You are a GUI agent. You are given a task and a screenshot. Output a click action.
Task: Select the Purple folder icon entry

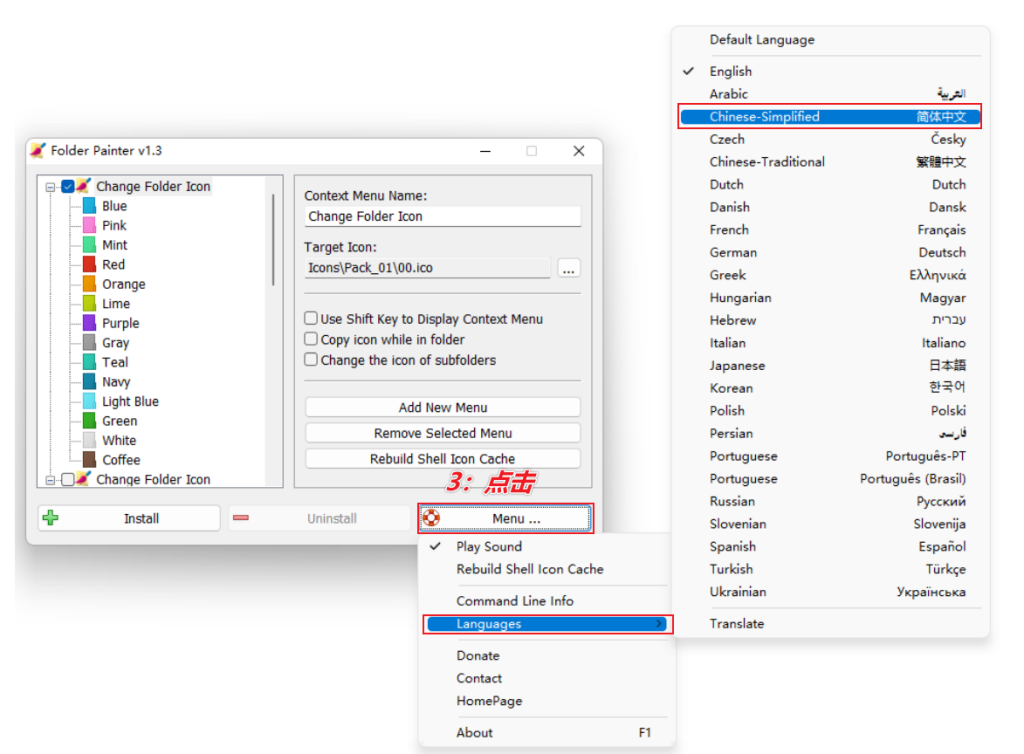click(x=89, y=323)
